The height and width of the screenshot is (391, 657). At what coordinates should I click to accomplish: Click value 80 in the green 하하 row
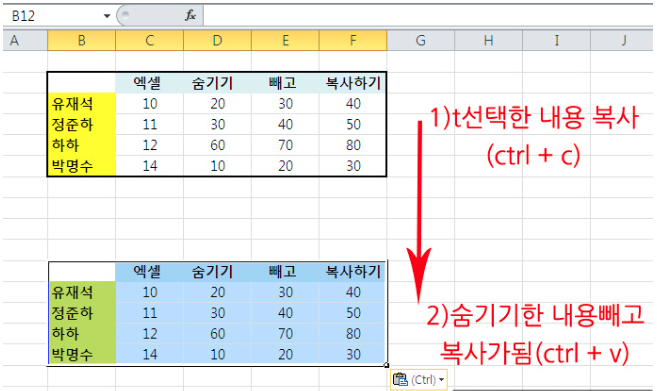point(353,334)
